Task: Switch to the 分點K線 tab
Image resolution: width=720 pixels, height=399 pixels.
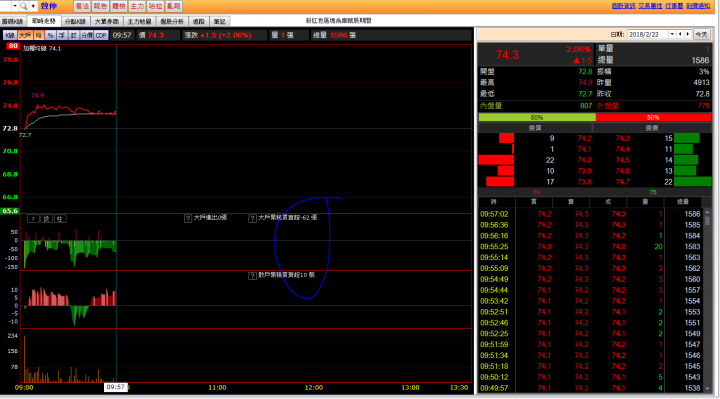Action: pos(75,21)
